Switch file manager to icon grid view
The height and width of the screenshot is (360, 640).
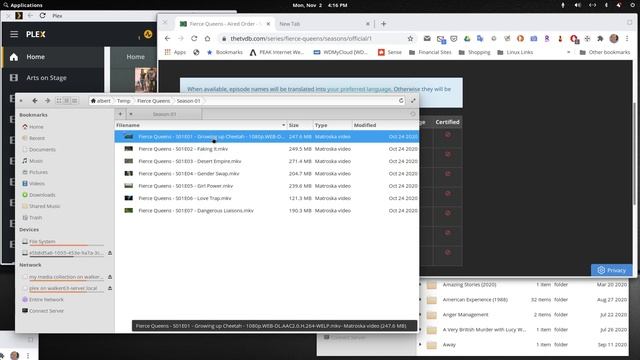[x=59, y=100]
